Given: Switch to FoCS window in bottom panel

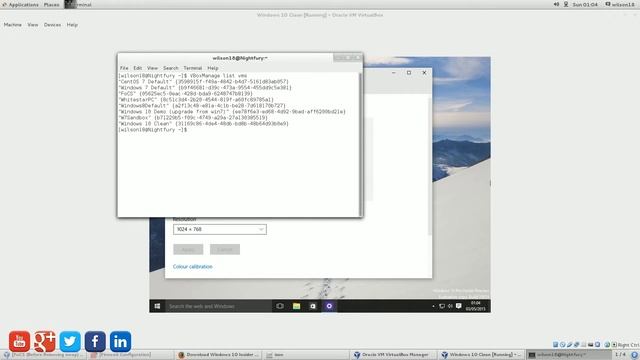Looking at the screenshot, I should [43, 355].
